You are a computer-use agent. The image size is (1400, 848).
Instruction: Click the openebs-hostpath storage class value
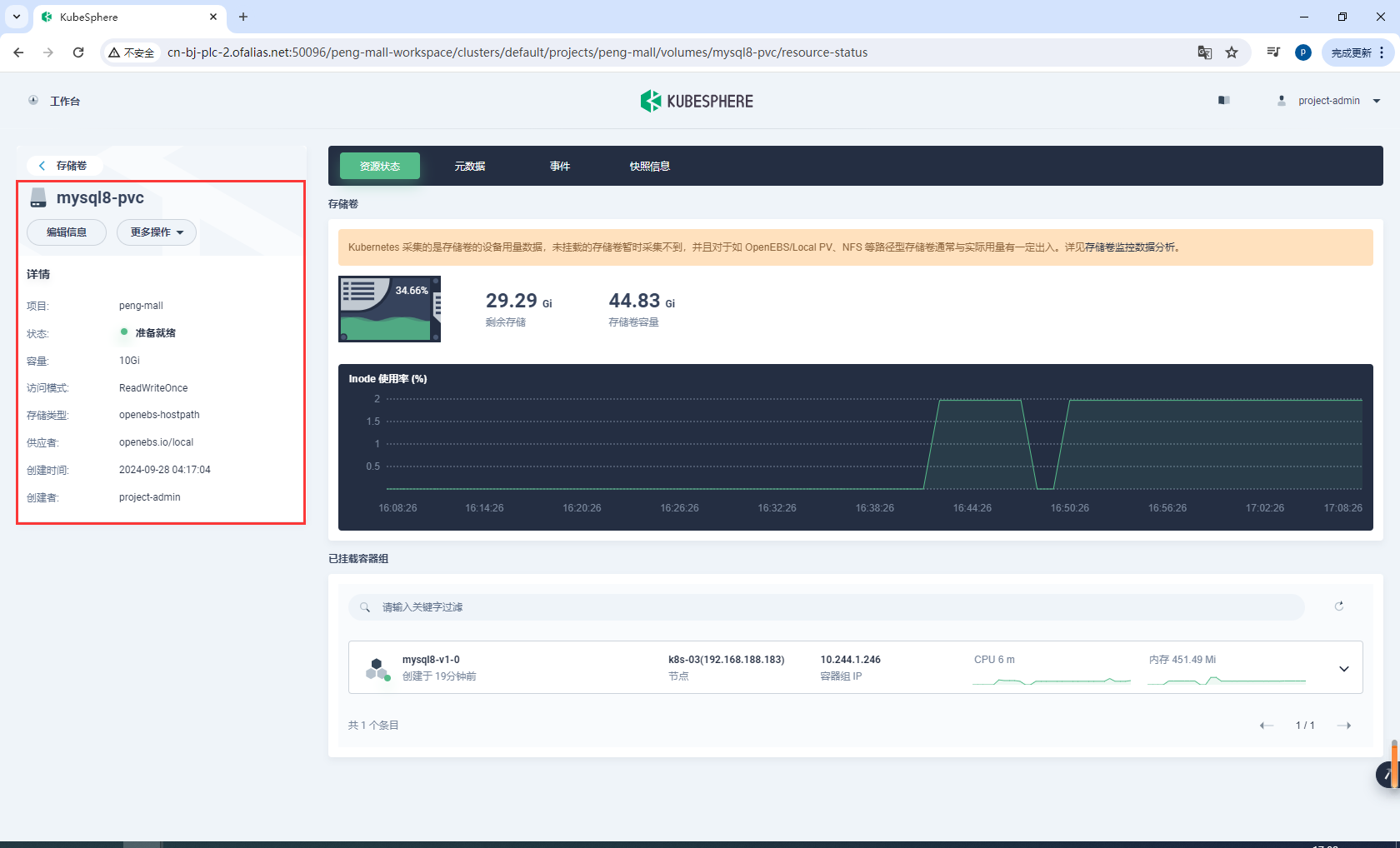[x=159, y=415]
